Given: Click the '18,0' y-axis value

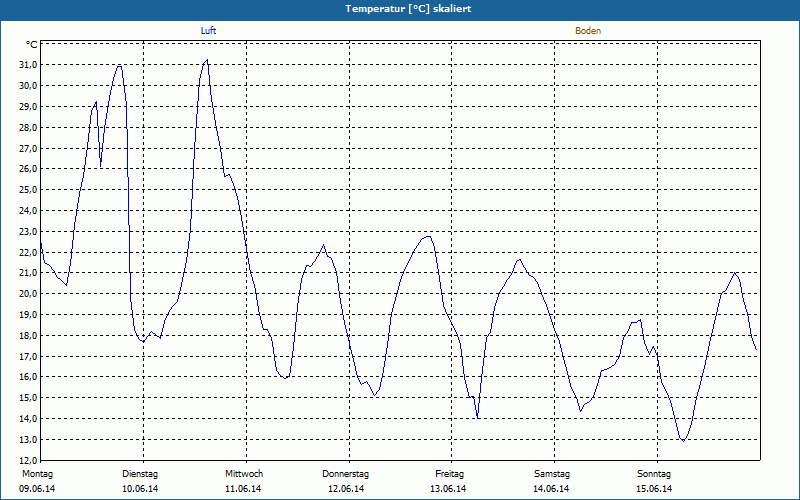Looking at the screenshot, I should click(x=28, y=336).
